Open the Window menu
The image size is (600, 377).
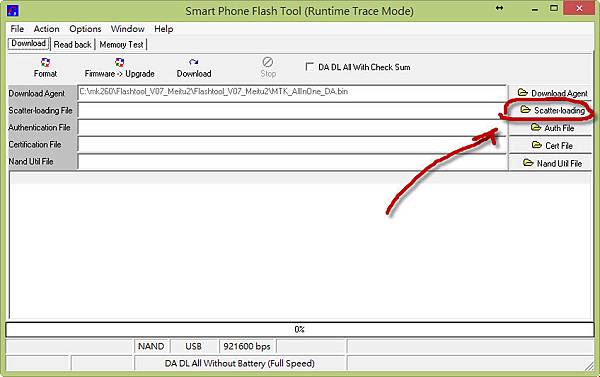tap(127, 29)
